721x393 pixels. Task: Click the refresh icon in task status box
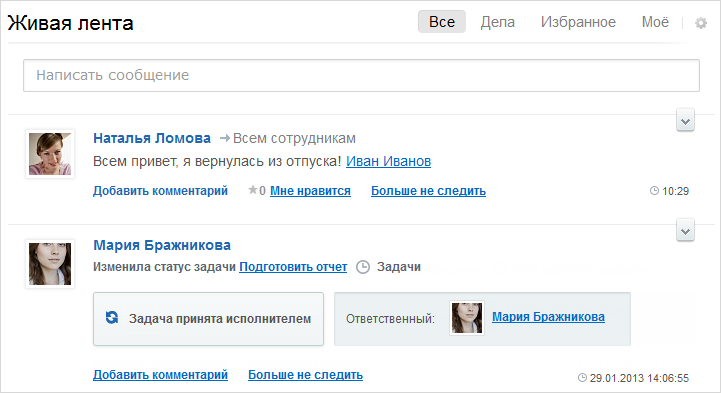(x=112, y=318)
